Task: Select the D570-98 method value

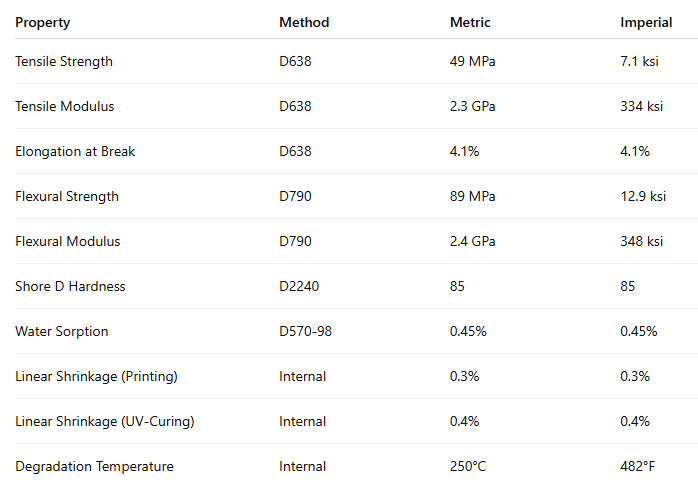Action: pyautogui.click(x=305, y=331)
